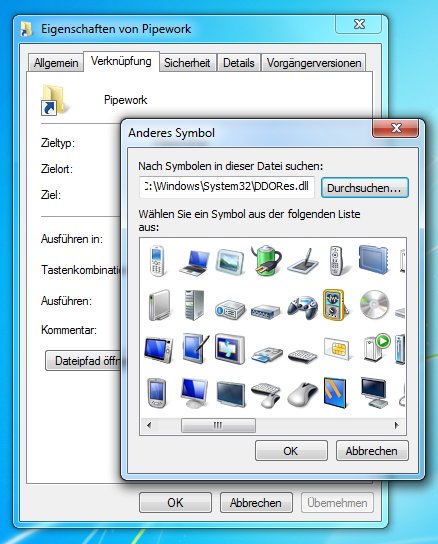This screenshot has width=438, height=544.
Task: Click the Durchsuchen button
Action: point(364,188)
